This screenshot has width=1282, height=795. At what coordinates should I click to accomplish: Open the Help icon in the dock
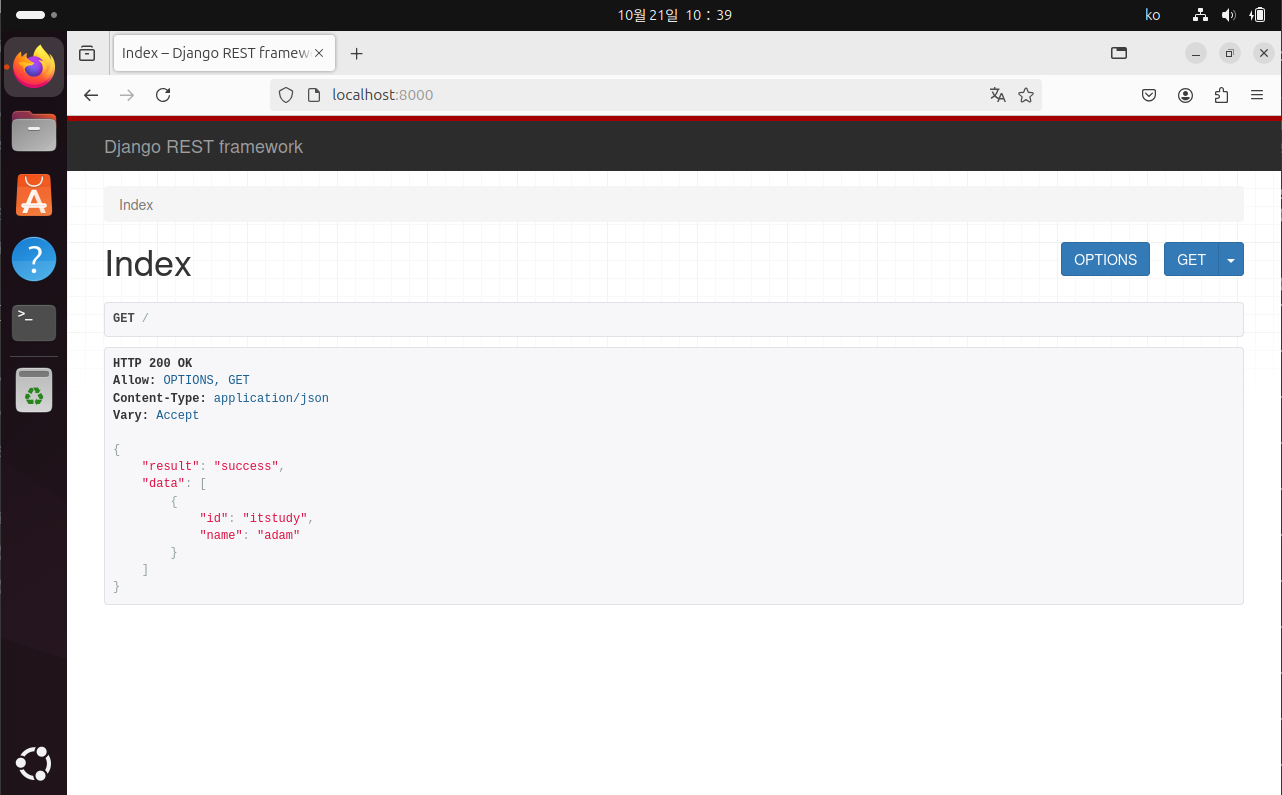click(34, 259)
